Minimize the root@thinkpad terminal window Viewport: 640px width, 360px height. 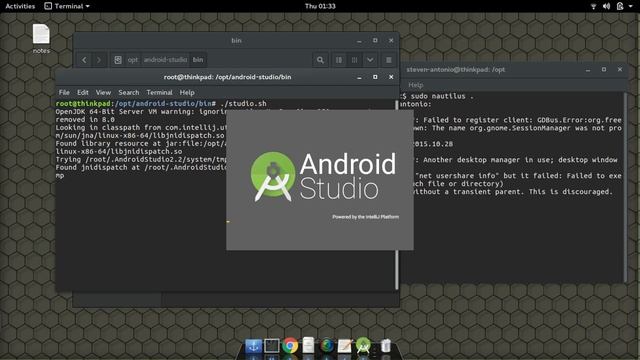[359, 77]
